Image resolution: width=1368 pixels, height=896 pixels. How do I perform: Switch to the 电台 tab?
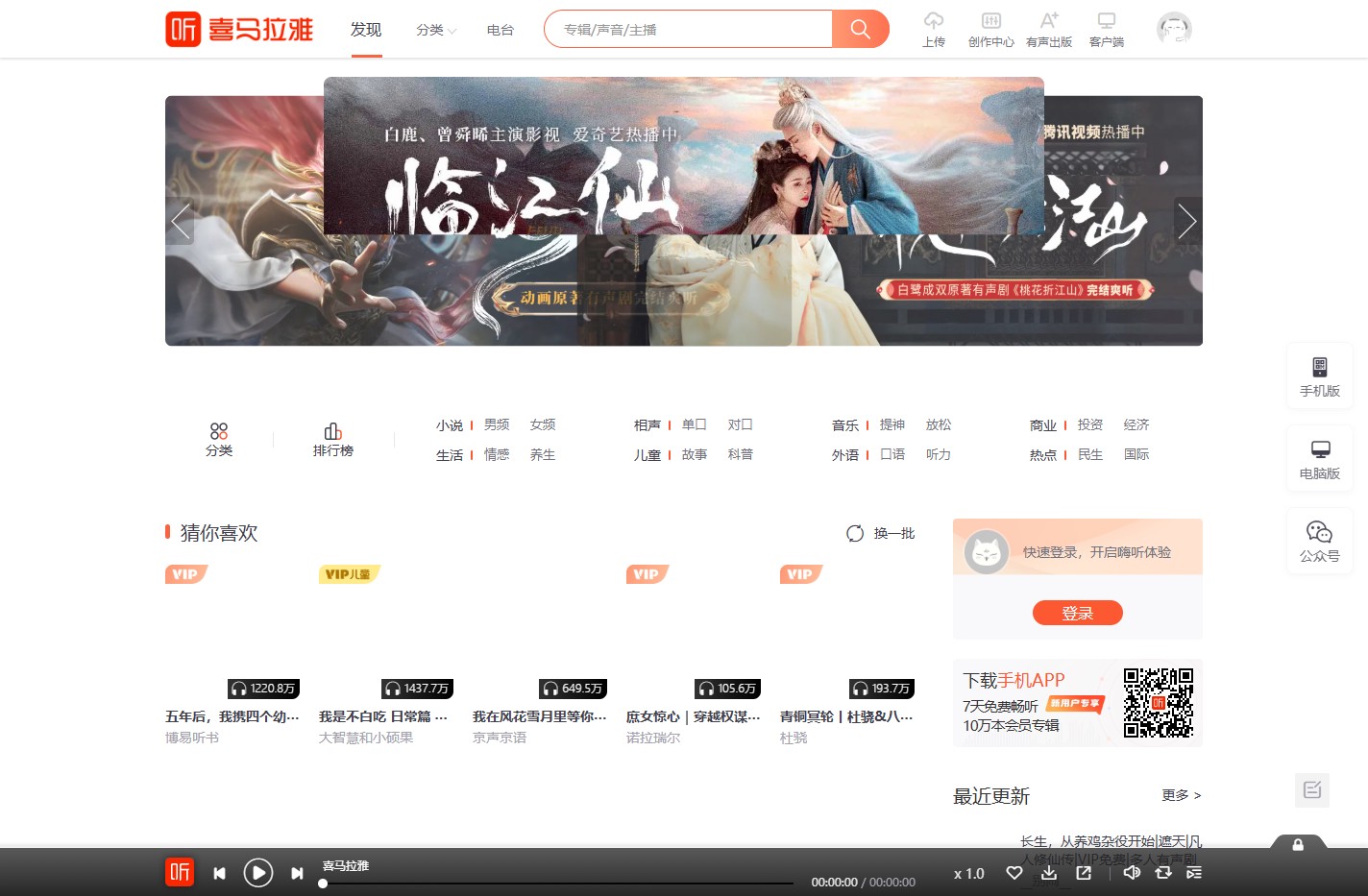[501, 30]
